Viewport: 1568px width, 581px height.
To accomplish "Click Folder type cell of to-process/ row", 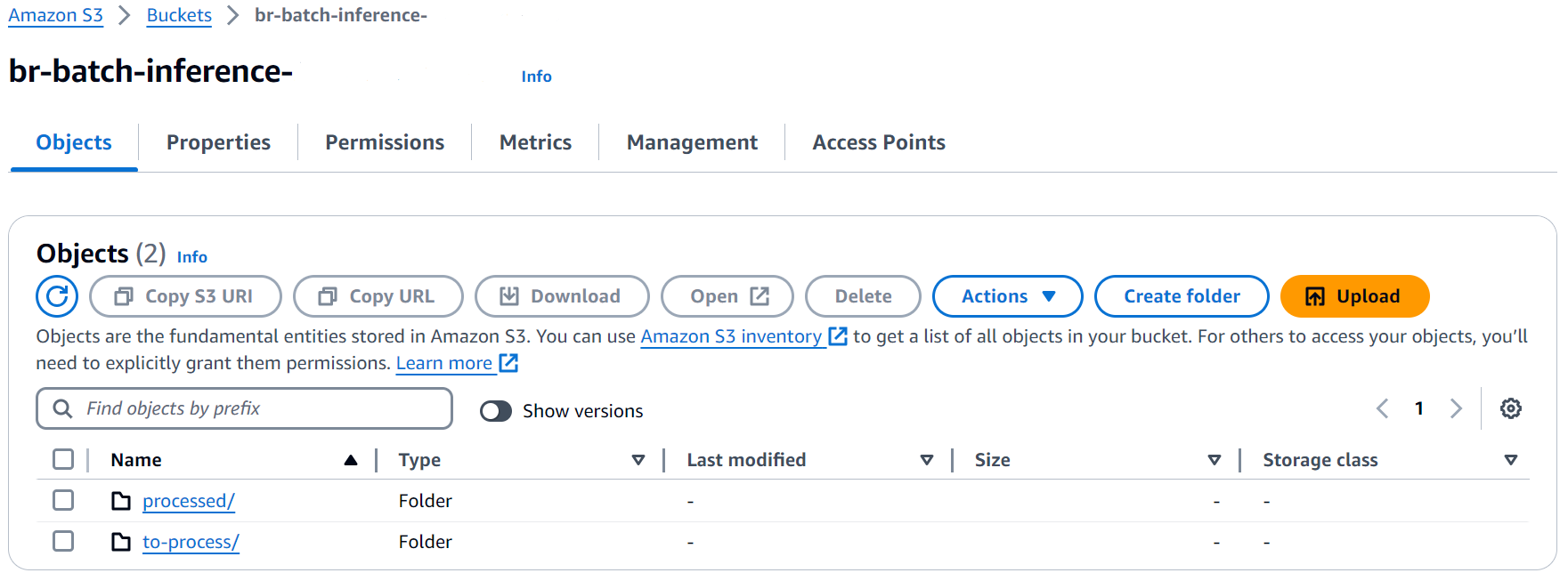I will [x=426, y=542].
